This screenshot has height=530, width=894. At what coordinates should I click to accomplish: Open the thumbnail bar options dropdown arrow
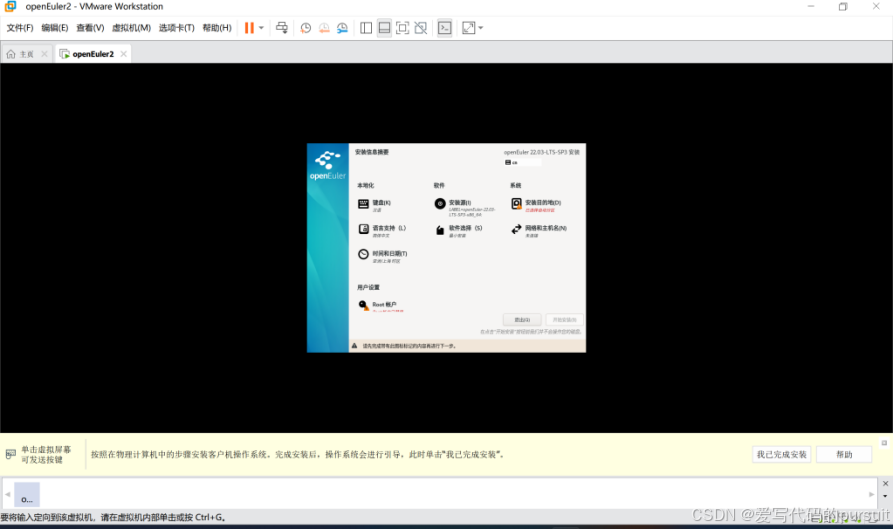pos(885,496)
